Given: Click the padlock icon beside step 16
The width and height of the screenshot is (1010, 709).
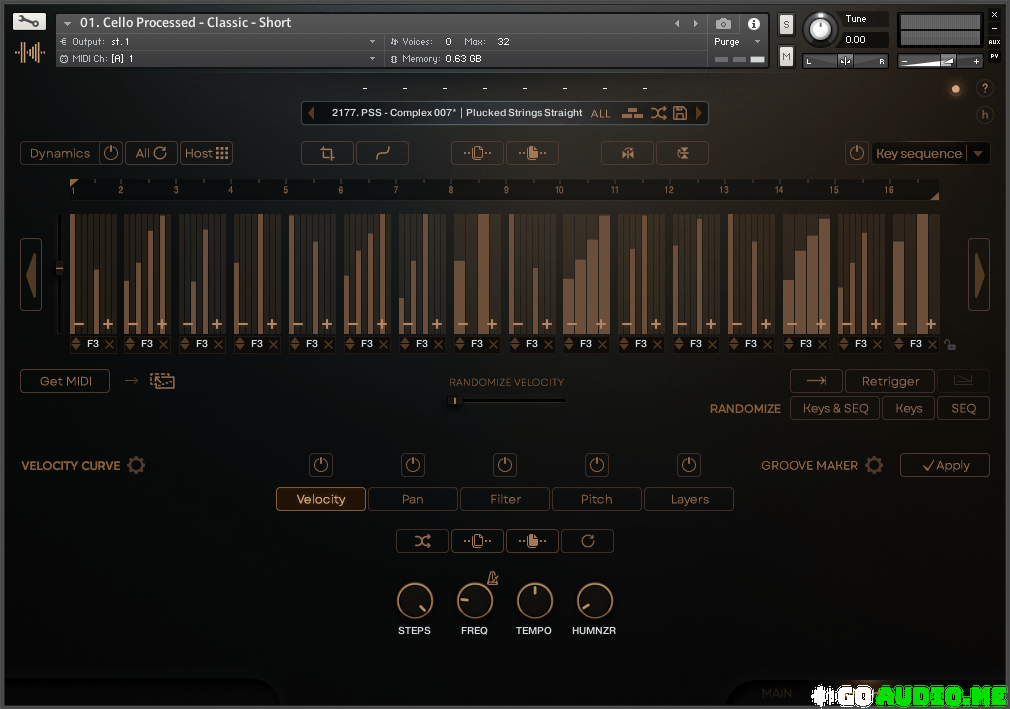Looking at the screenshot, I should pyautogui.click(x=950, y=345).
